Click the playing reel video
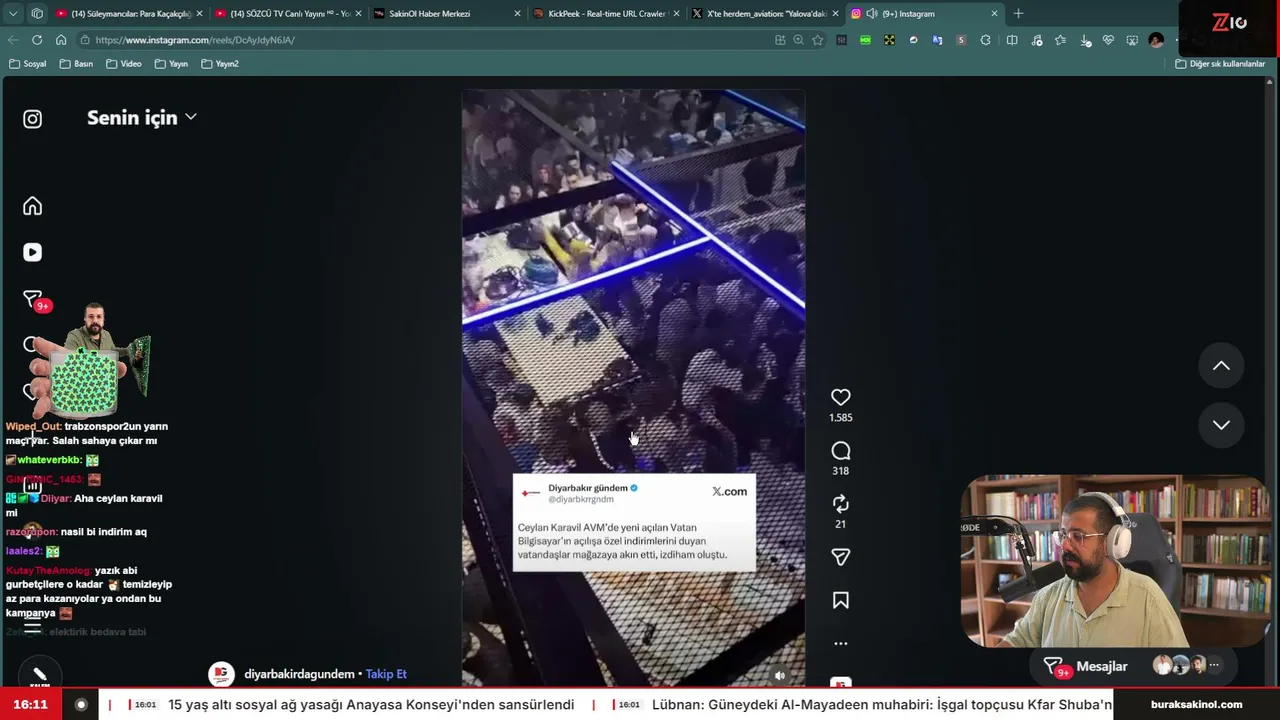The width and height of the screenshot is (1280, 720). tap(633, 388)
